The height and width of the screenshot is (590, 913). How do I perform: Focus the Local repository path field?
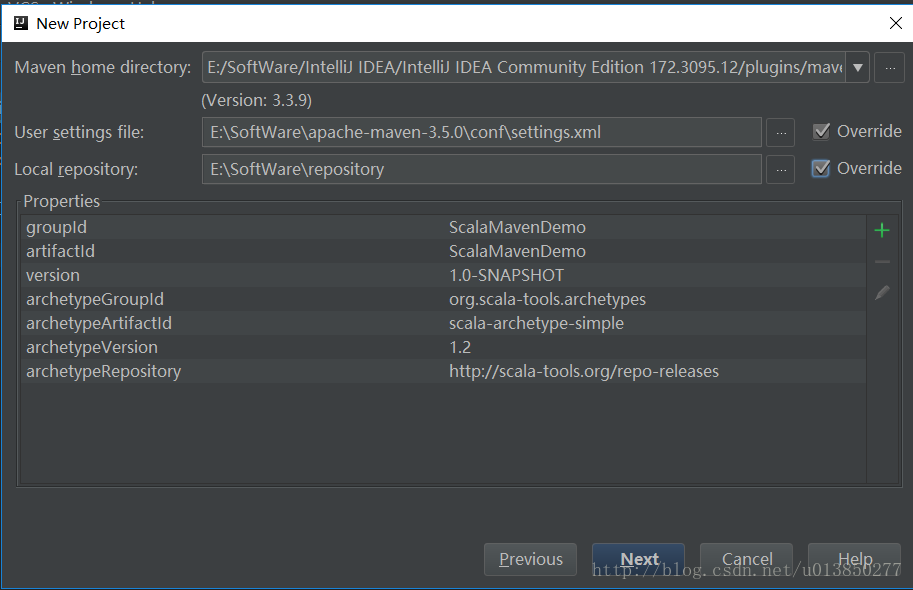pos(482,169)
